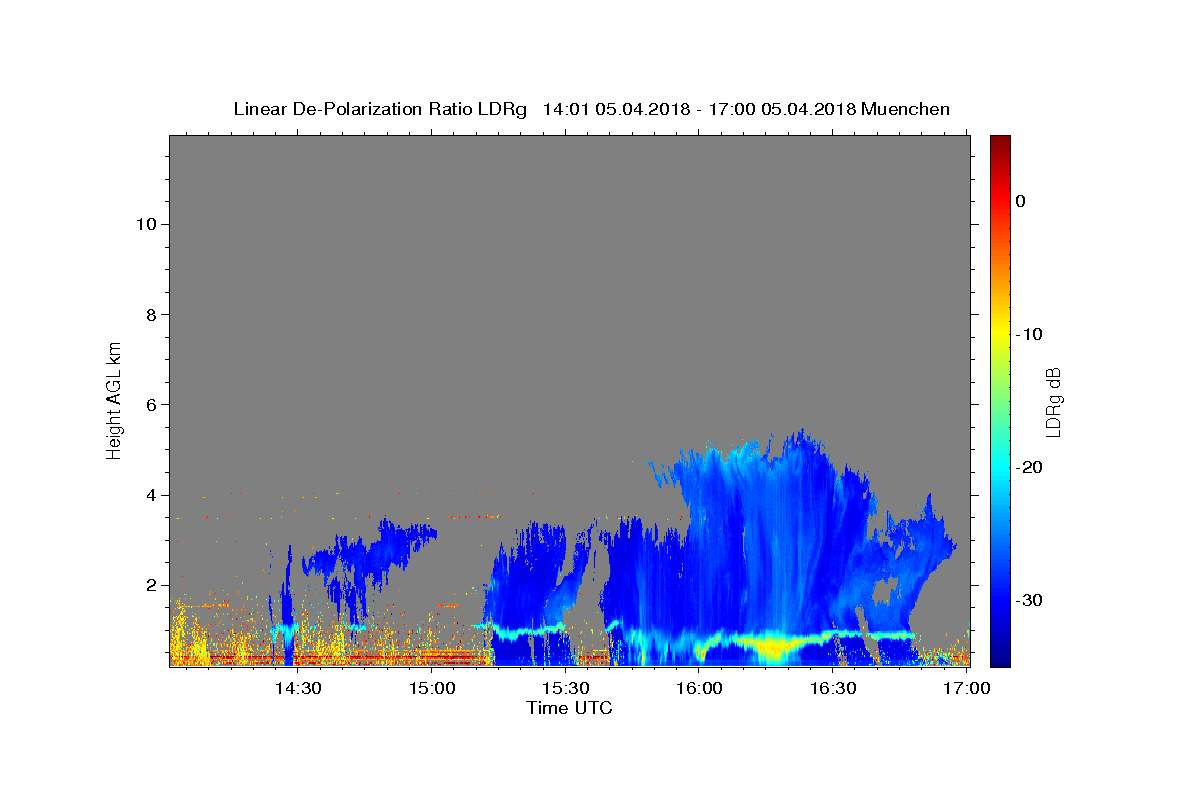Click the height tick label 10
The image size is (1200, 800).
click(x=145, y=224)
